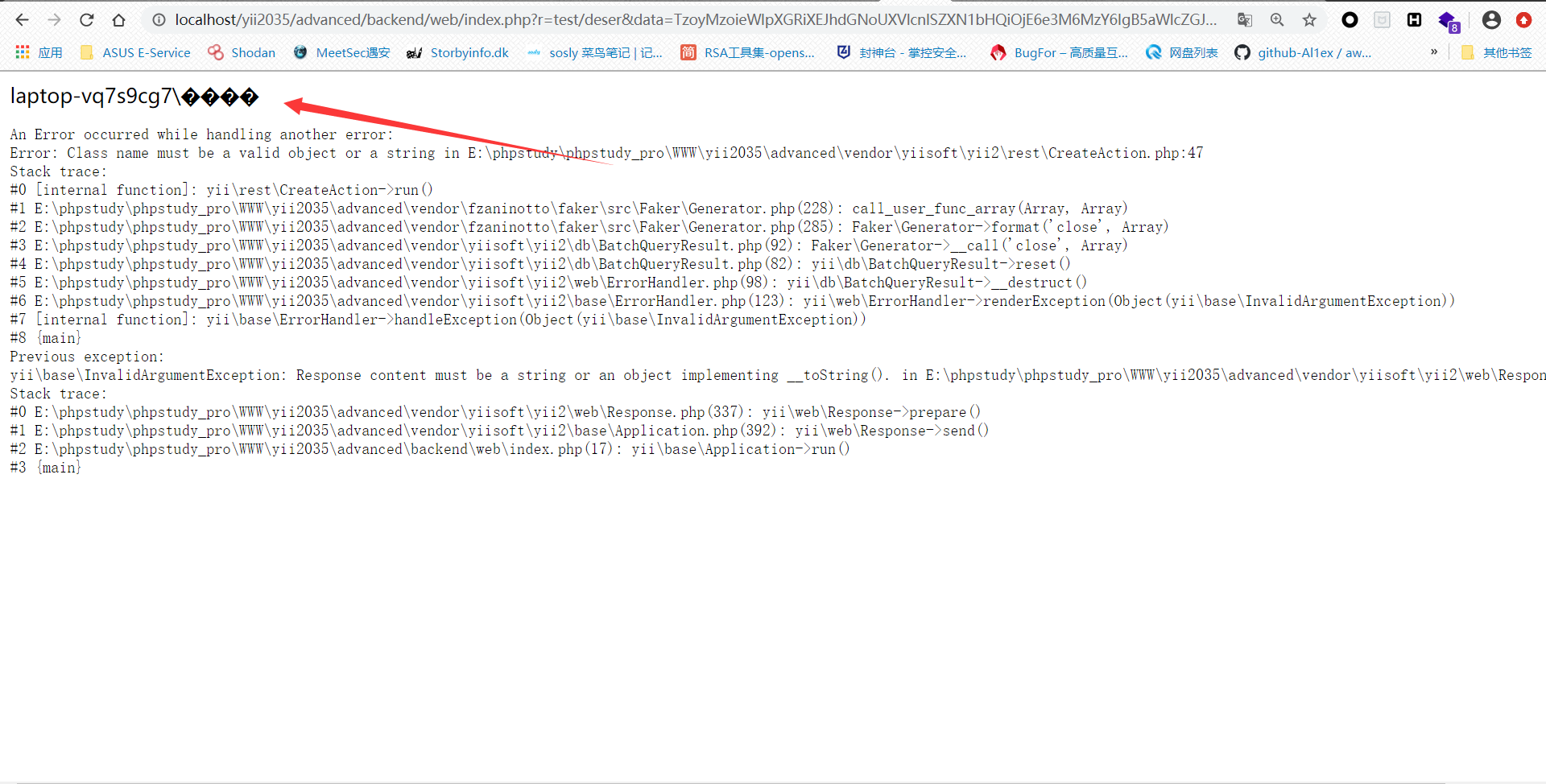
Task: Click the browser forward arrow
Action: point(54,20)
